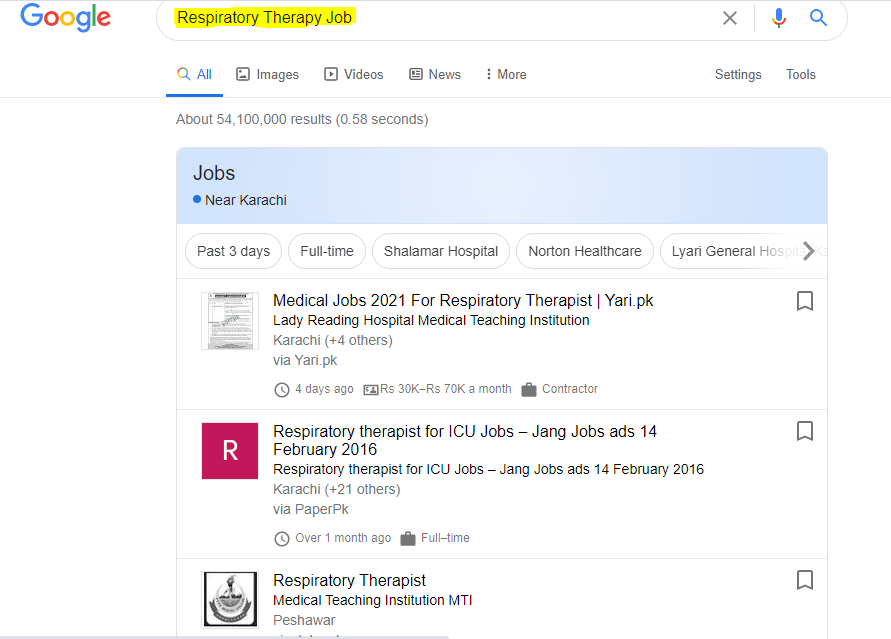Open Respiratory therapist for ICU Jobs listing
Screen dimensions: 891x639
tap(465, 440)
